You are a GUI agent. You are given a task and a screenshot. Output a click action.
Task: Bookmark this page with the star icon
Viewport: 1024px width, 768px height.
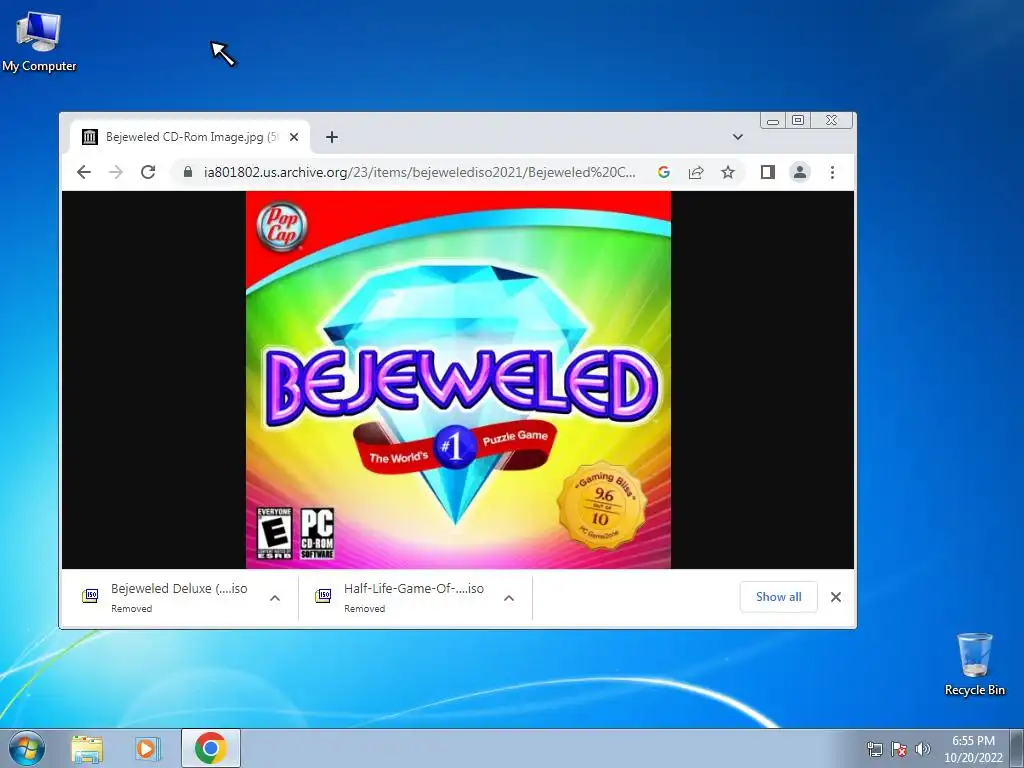click(x=728, y=172)
